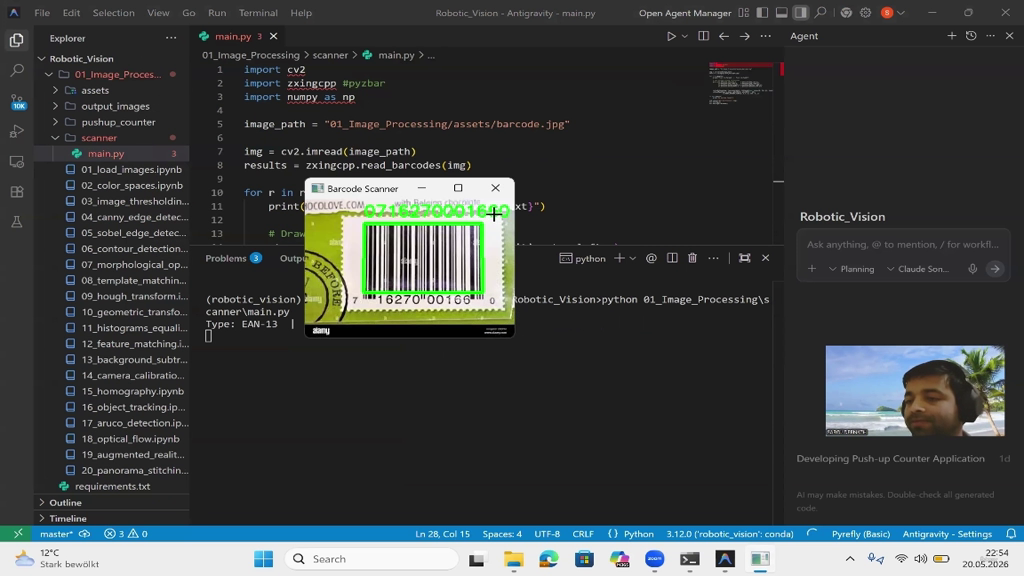Open the Planning mode dropdown
The height and width of the screenshot is (576, 1024).
click(852, 269)
